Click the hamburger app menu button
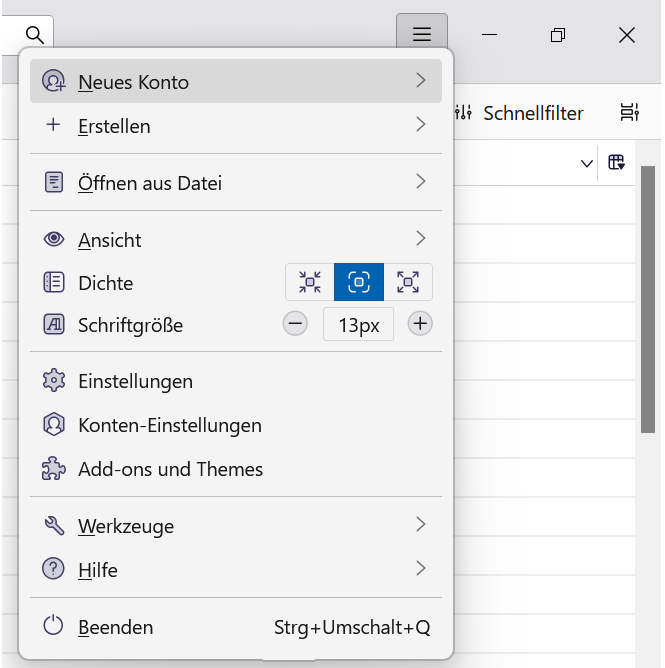The image size is (665, 668). pos(422,35)
